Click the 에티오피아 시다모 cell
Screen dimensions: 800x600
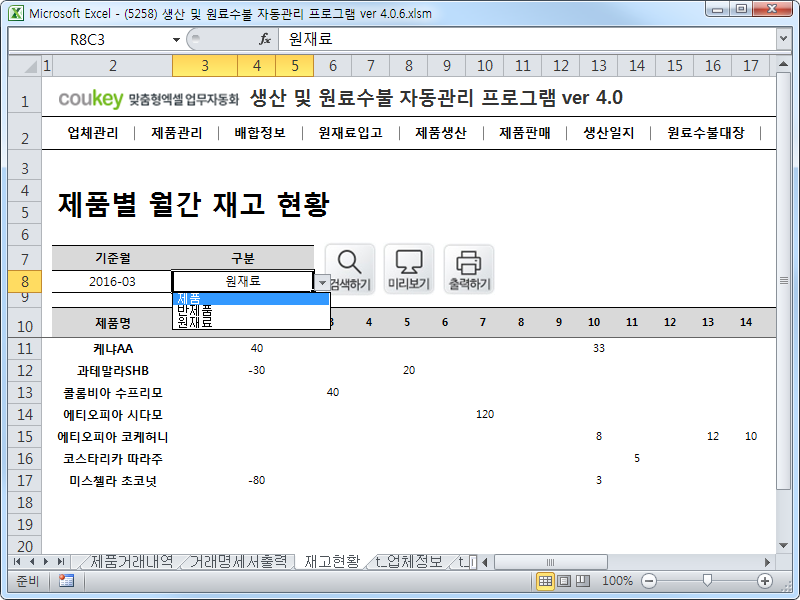coord(112,414)
